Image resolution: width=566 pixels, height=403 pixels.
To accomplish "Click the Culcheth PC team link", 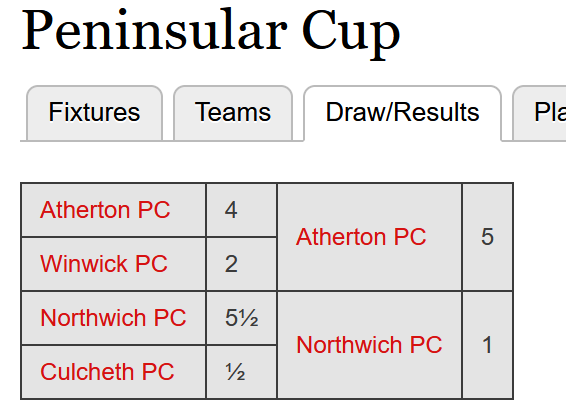I will click(x=107, y=372).
